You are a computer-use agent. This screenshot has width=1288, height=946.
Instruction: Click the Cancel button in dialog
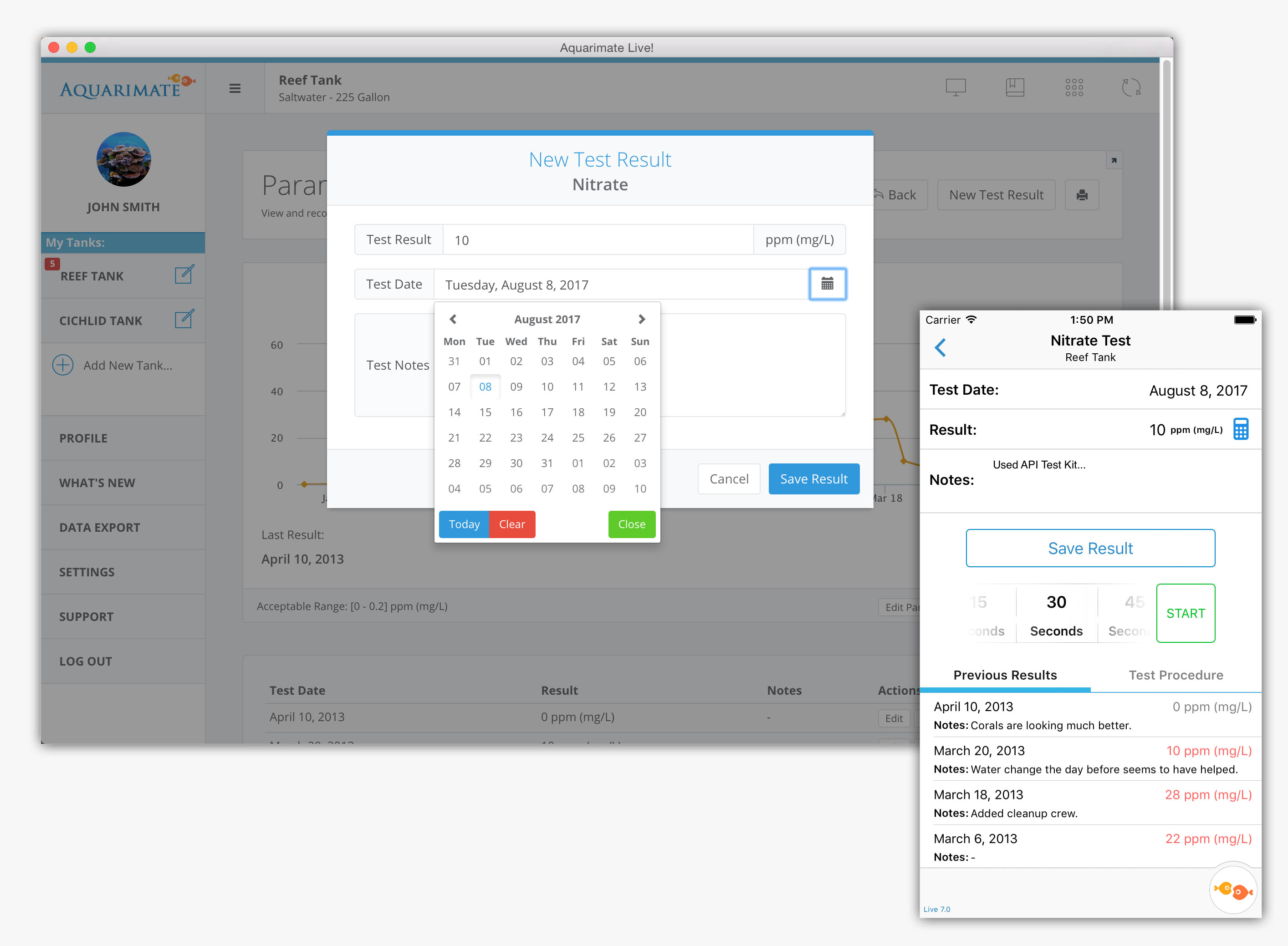tap(728, 479)
